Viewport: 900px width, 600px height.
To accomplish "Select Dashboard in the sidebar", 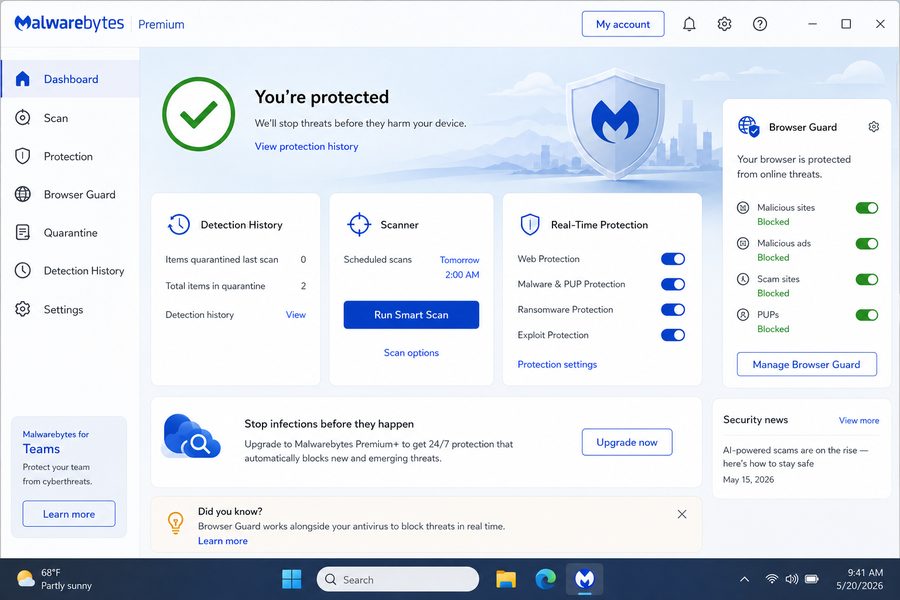I will coord(70,79).
